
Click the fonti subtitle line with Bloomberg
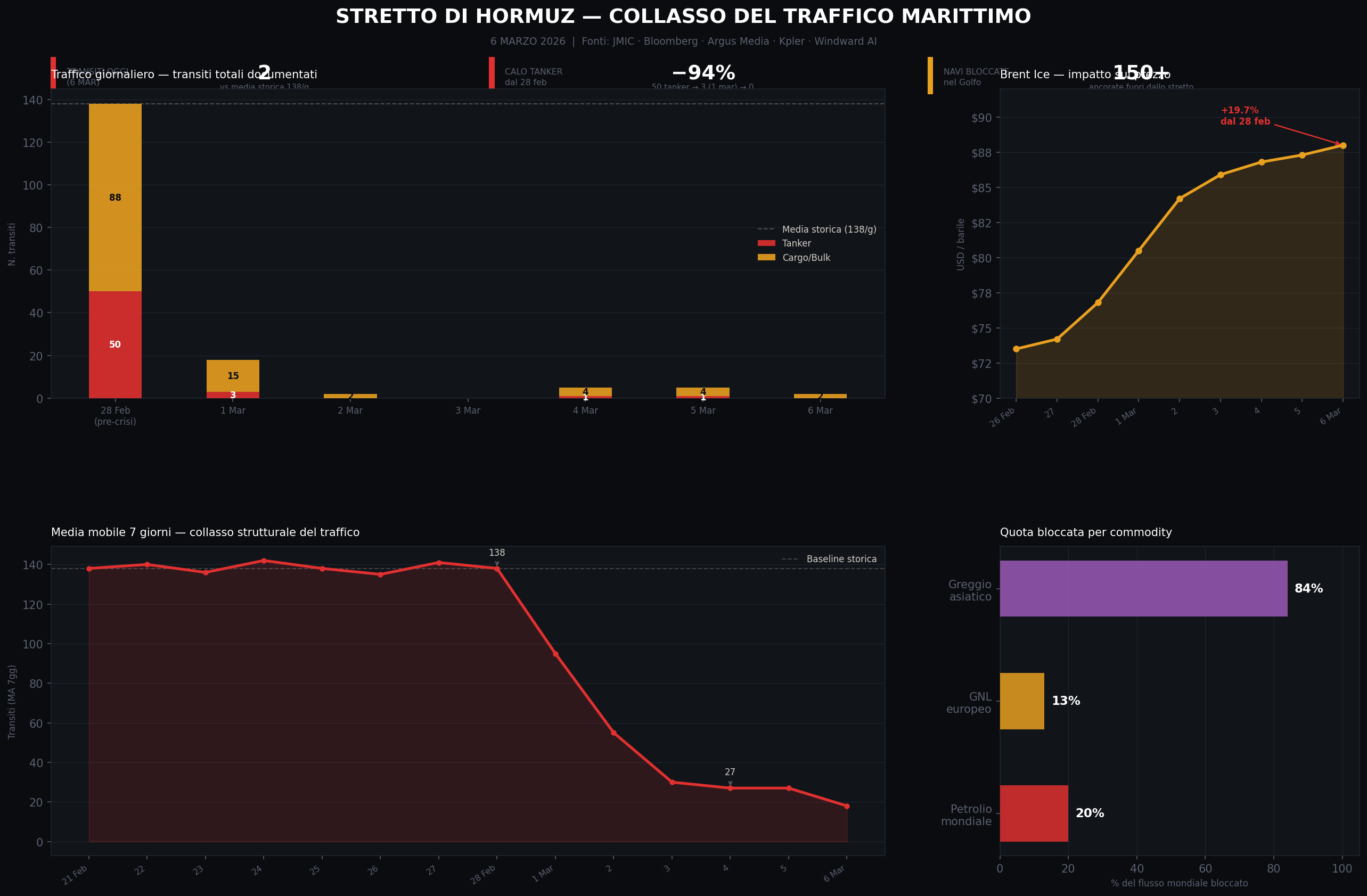(x=683, y=42)
